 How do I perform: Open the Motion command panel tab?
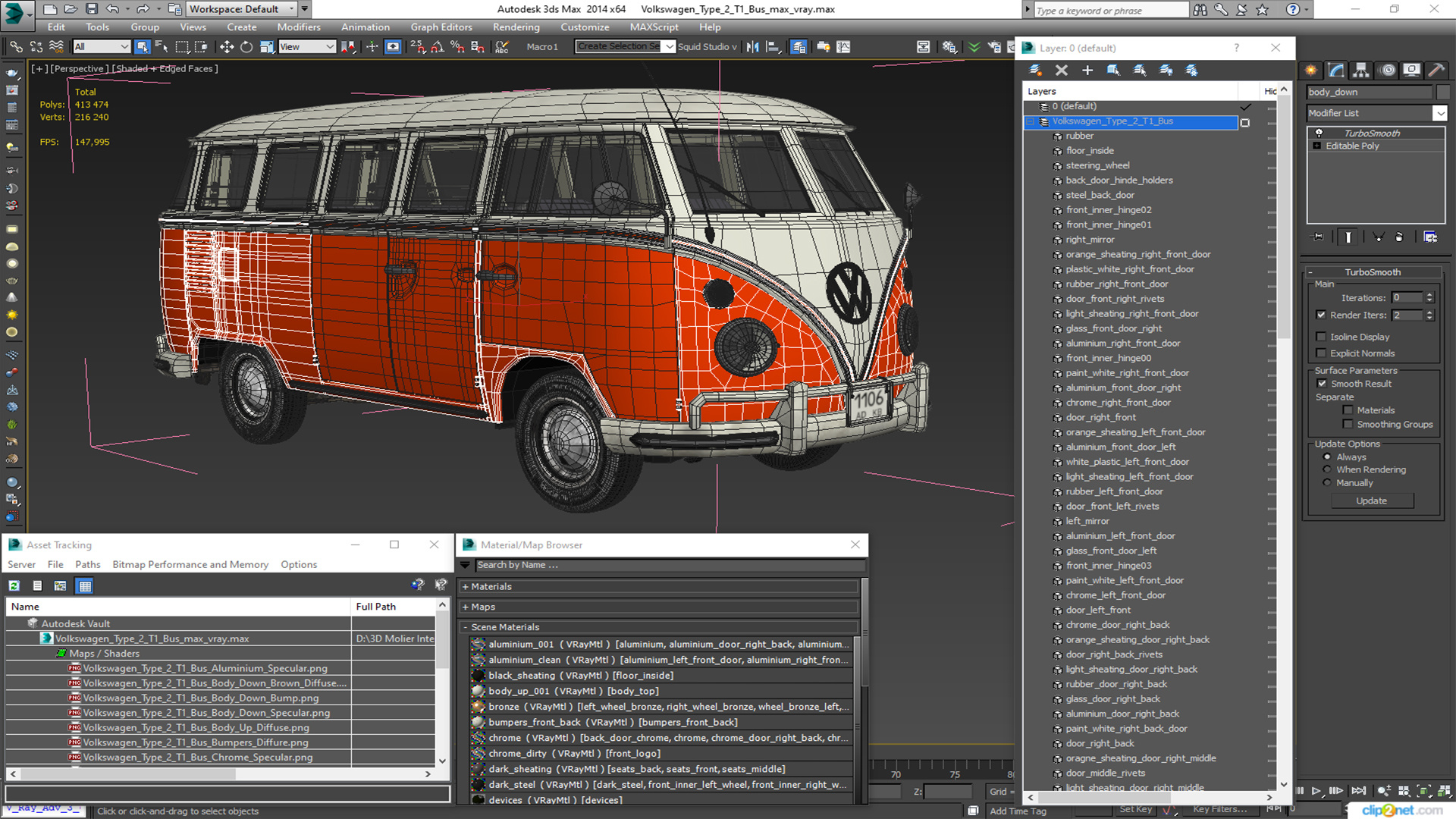point(1388,70)
